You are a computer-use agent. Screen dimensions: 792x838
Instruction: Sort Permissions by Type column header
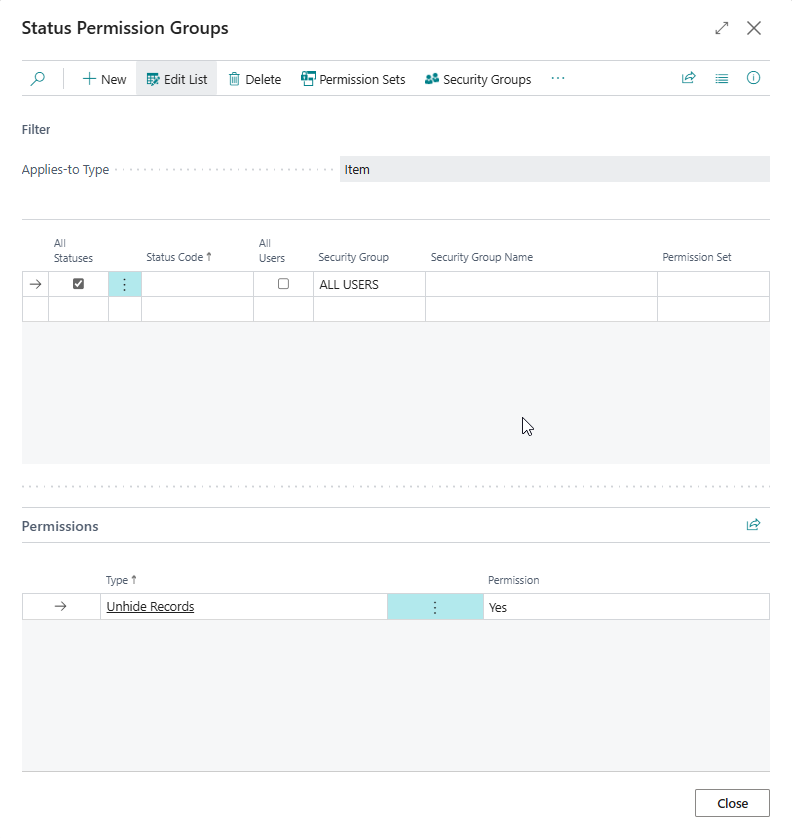[x=121, y=580]
